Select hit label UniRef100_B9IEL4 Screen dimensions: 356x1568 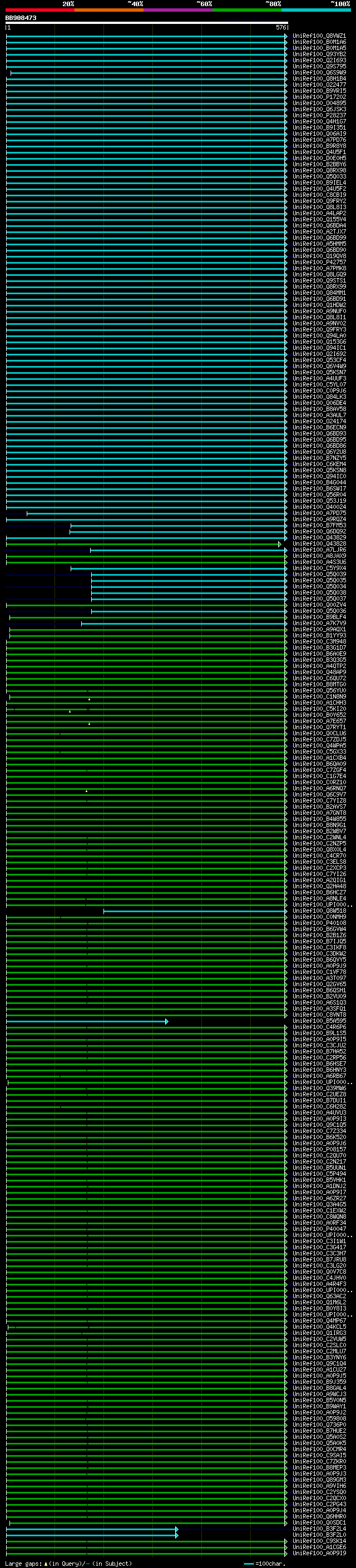[319, 182]
